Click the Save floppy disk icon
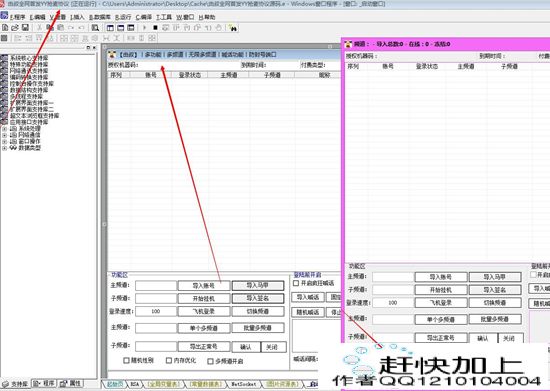 [x=25, y=27]
